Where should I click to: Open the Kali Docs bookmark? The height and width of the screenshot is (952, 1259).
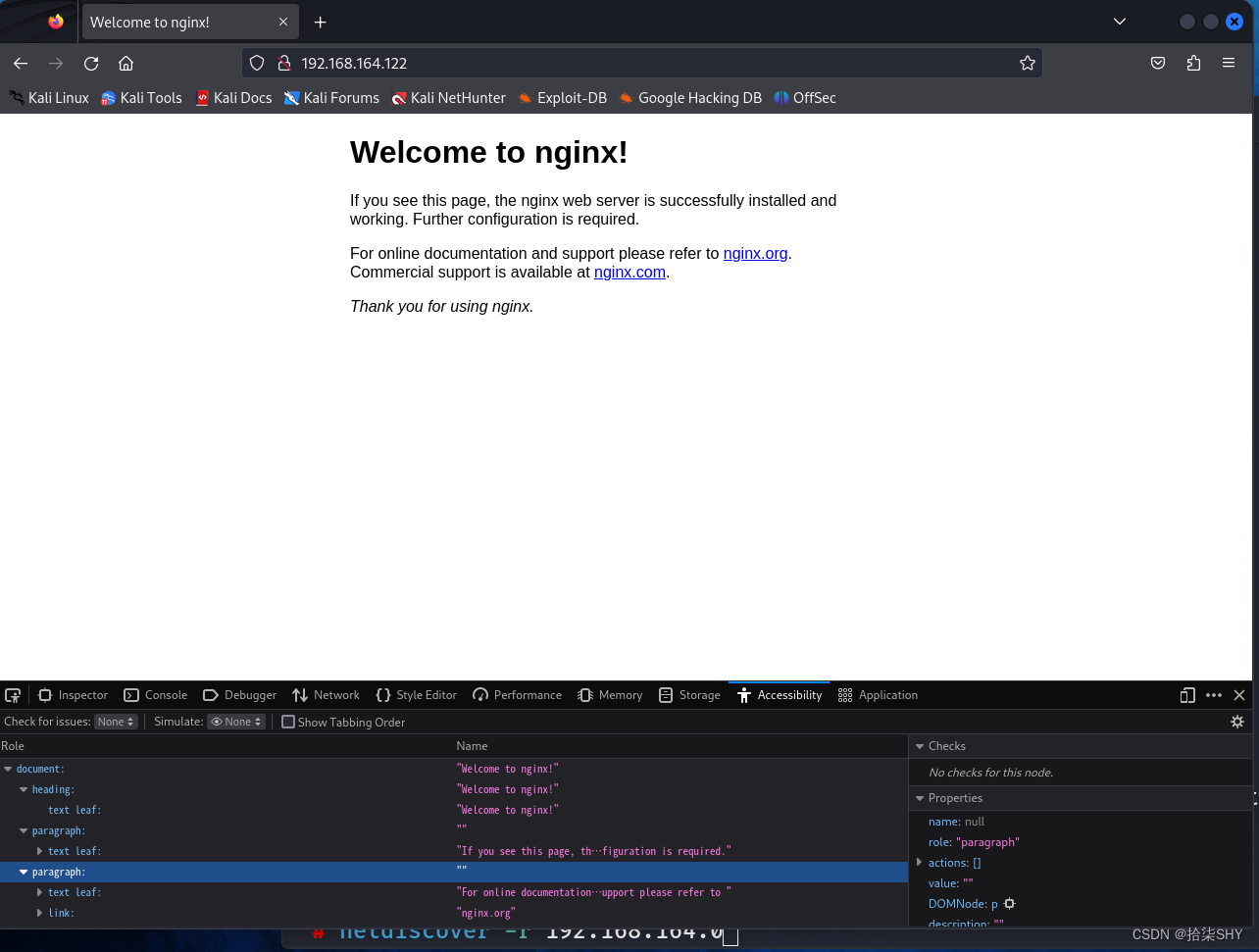pyautogui.click(x=233, y=98)
